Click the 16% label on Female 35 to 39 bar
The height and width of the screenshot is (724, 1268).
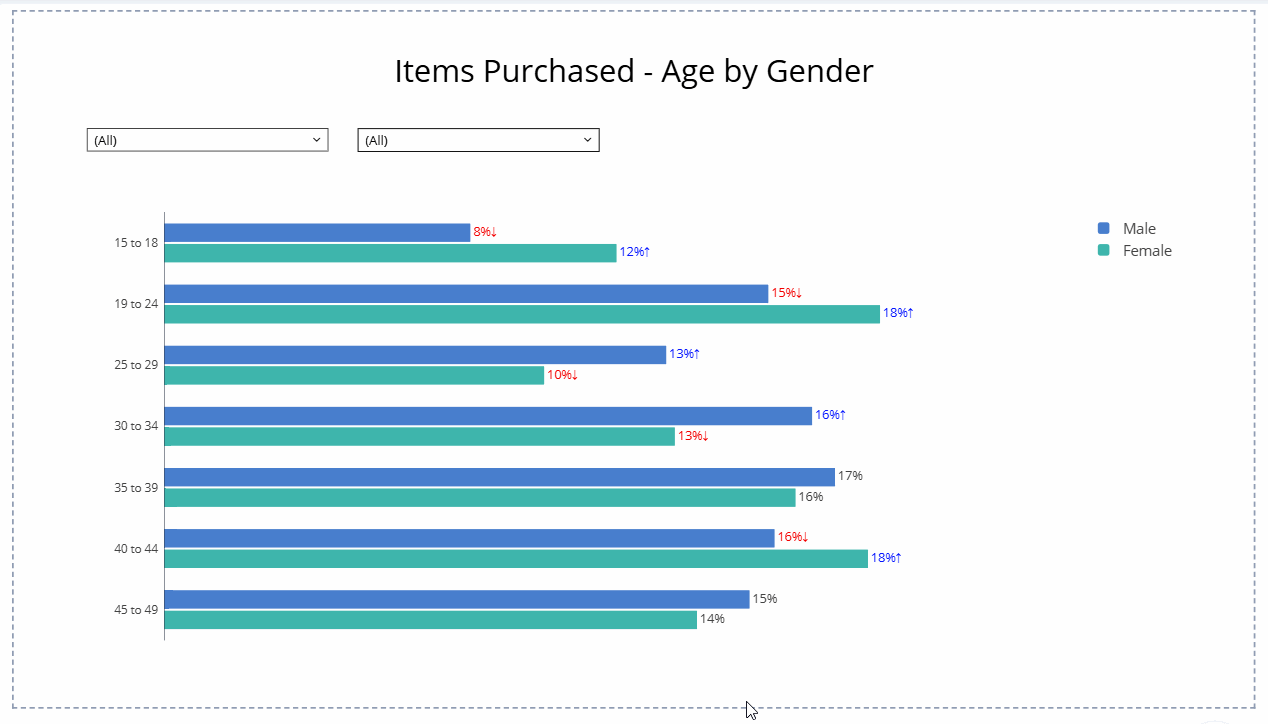pos(812,495)
